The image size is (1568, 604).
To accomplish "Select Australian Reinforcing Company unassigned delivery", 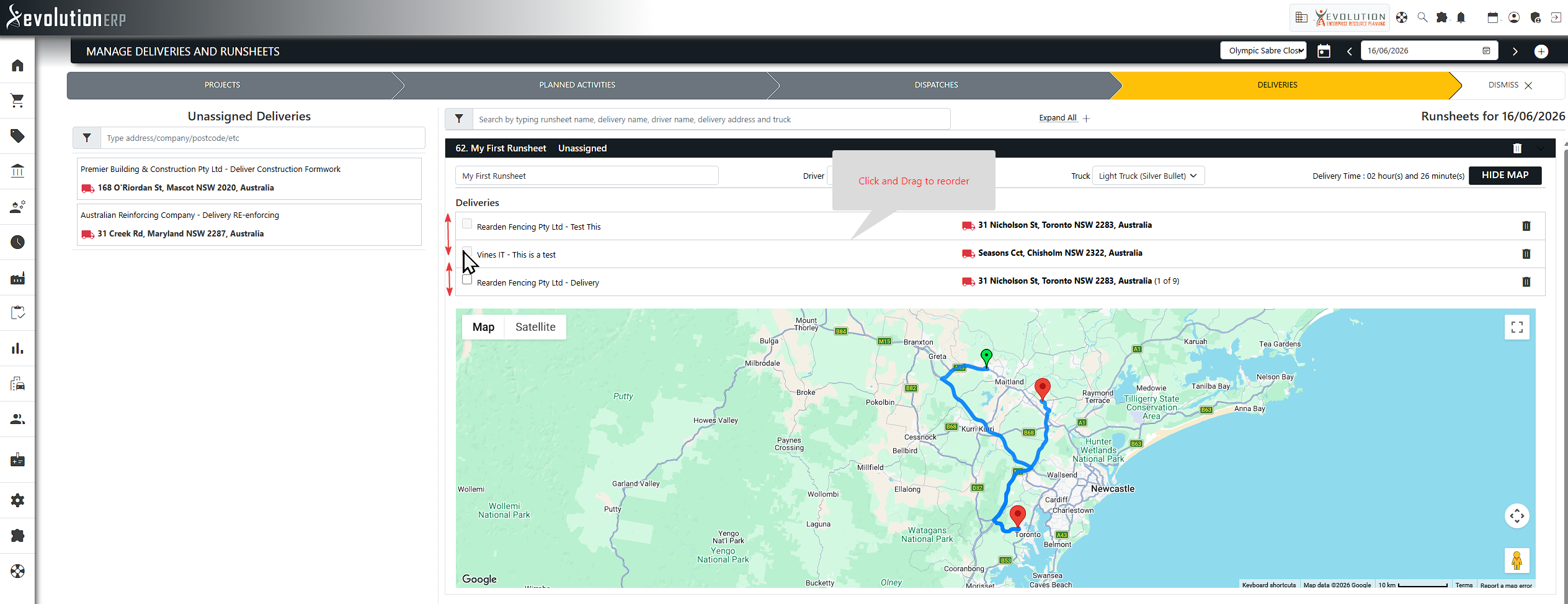I will point(249,225).
